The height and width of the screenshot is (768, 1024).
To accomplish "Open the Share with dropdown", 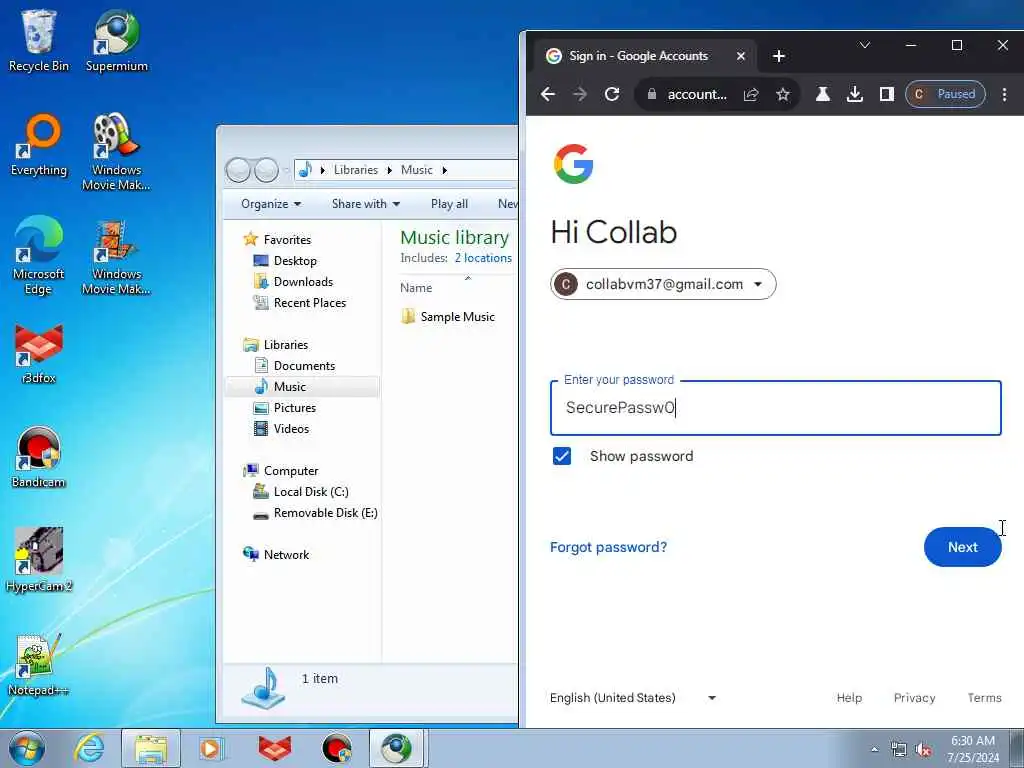I will point(366,204).
